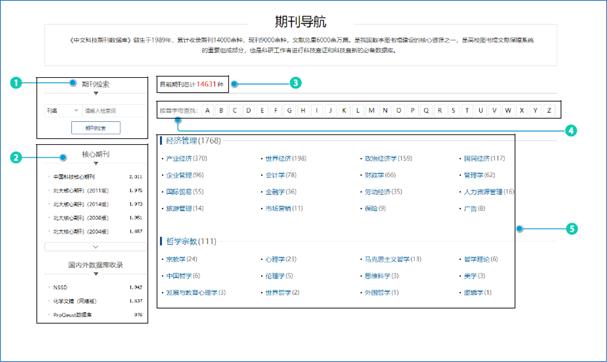The height and width of the screenshot is (362, 607).
Task: Open the 金融学 (36) subject link
Action: [x=281, y=192]
